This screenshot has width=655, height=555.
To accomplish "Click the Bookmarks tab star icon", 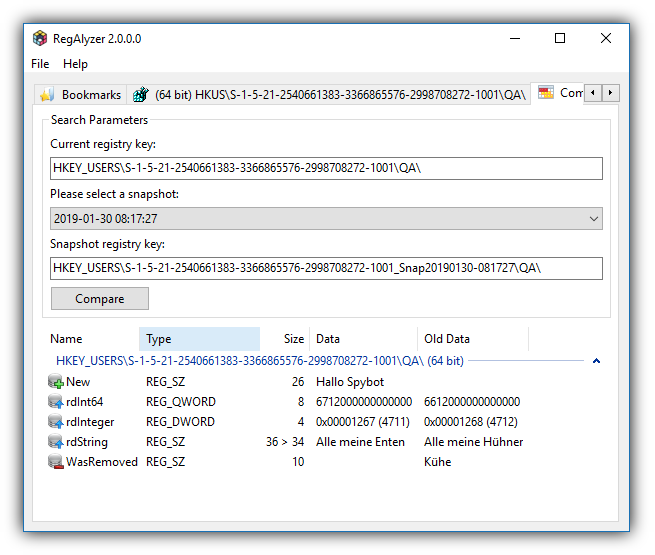I will [x=47, y=95].
